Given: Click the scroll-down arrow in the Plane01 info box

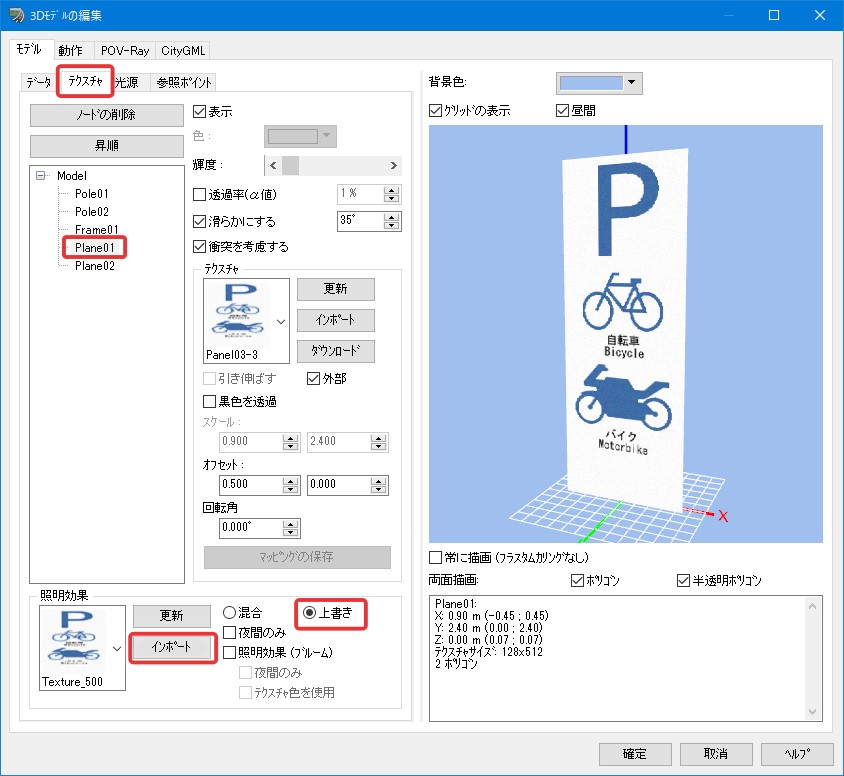Looking at the screenshot, I should (x=812, y=711).
